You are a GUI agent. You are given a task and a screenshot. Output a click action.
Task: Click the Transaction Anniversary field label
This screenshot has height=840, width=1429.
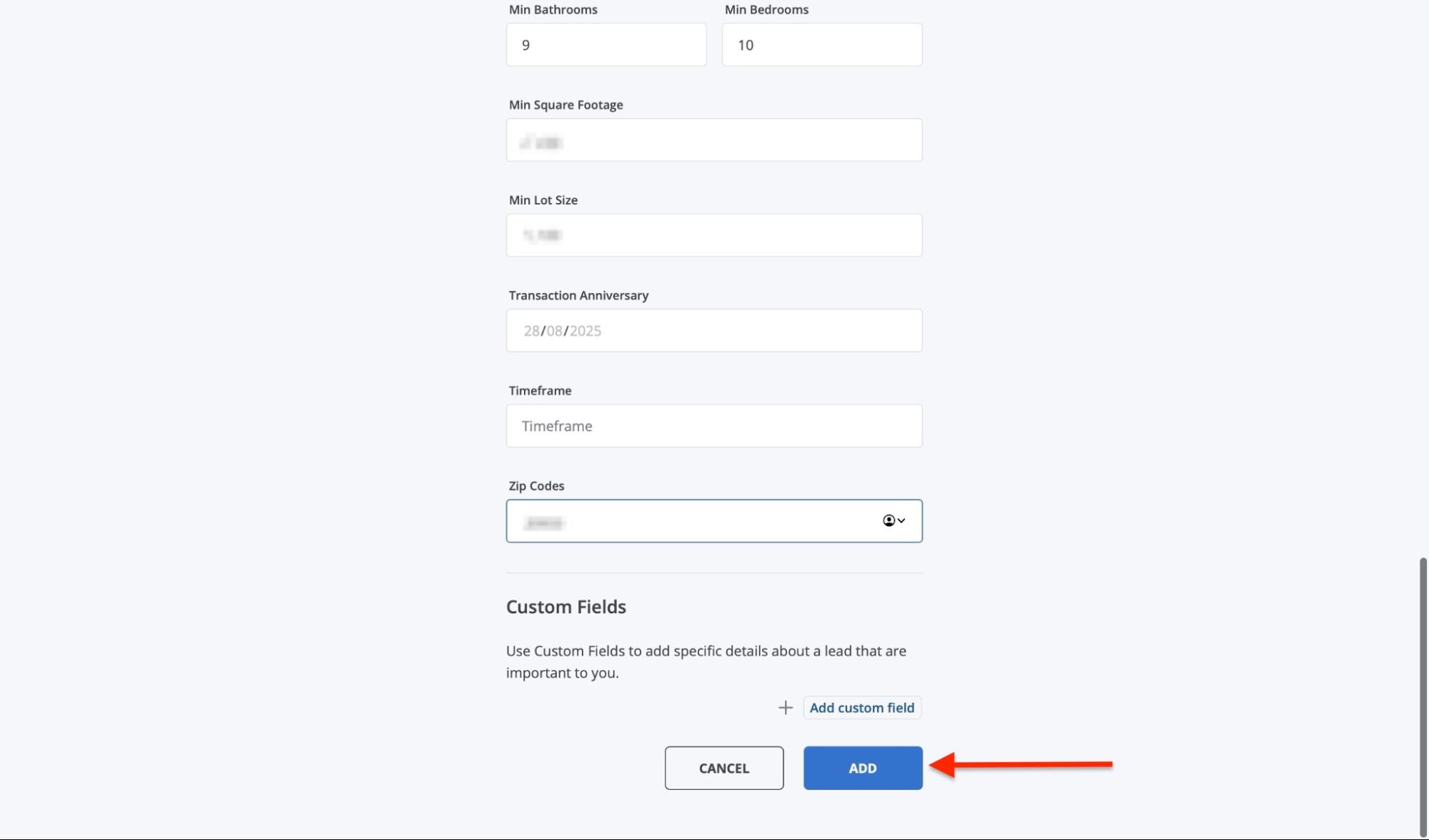coord(578,296)
